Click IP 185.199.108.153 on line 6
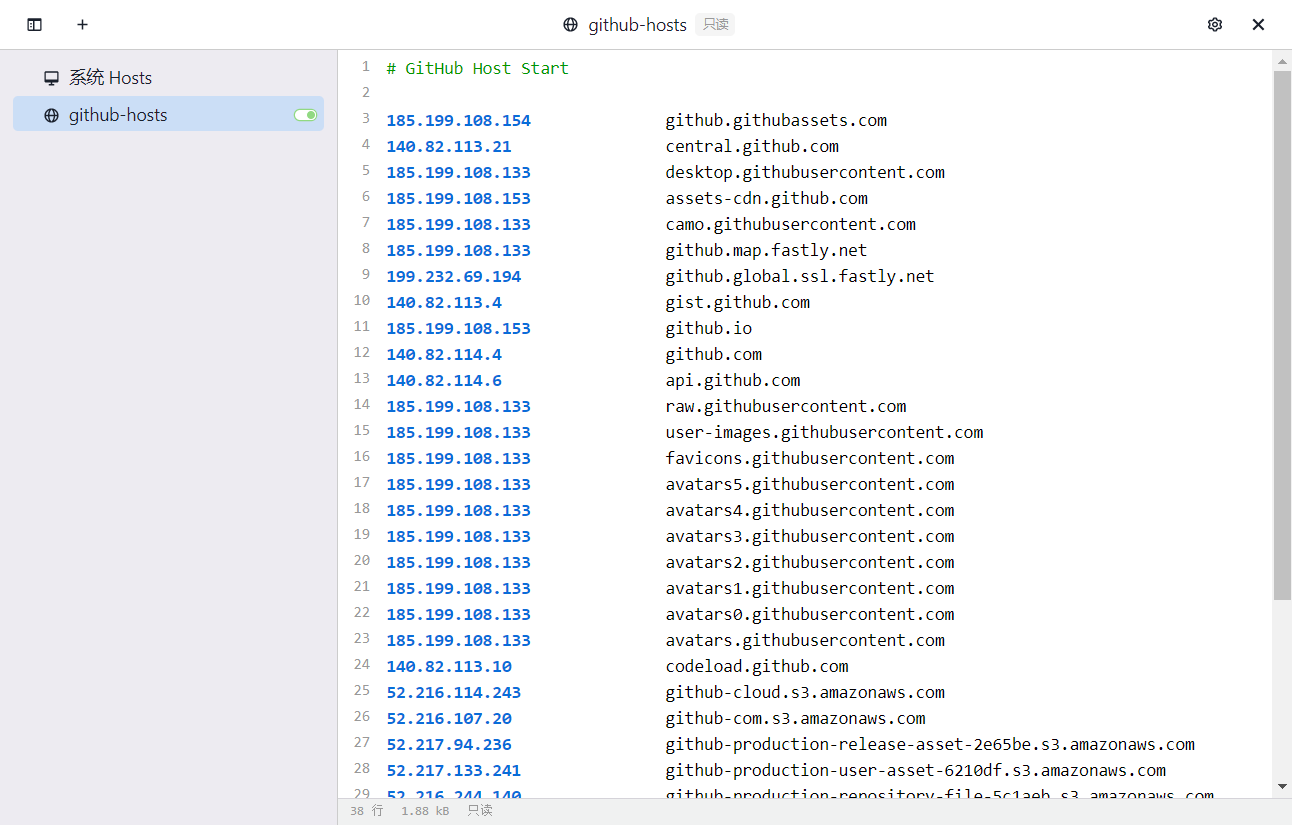 (x=459, y=198)
